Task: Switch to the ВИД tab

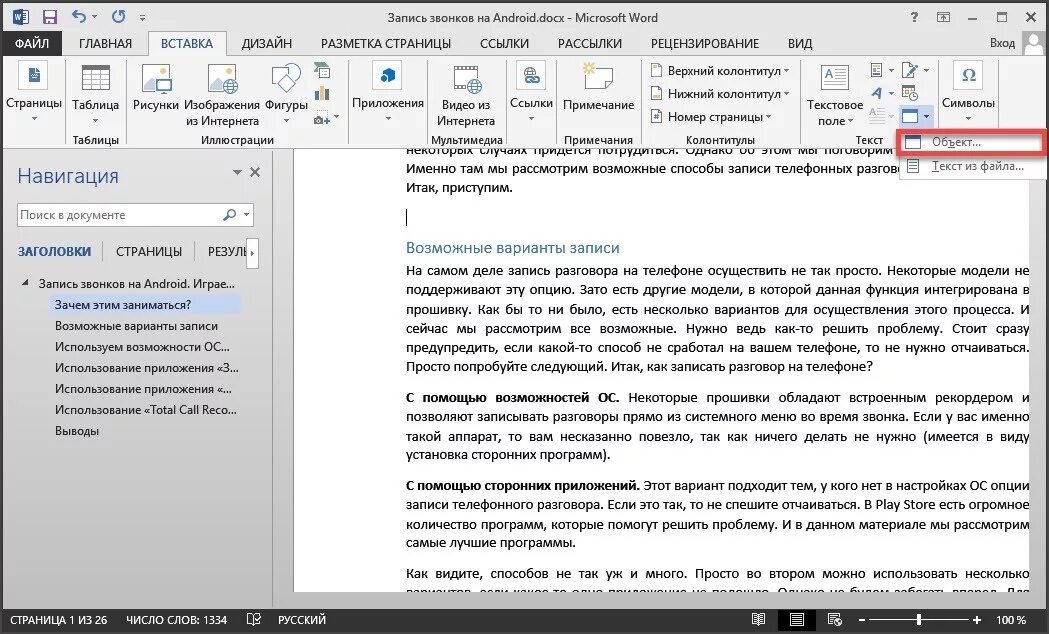Action: 800,43
